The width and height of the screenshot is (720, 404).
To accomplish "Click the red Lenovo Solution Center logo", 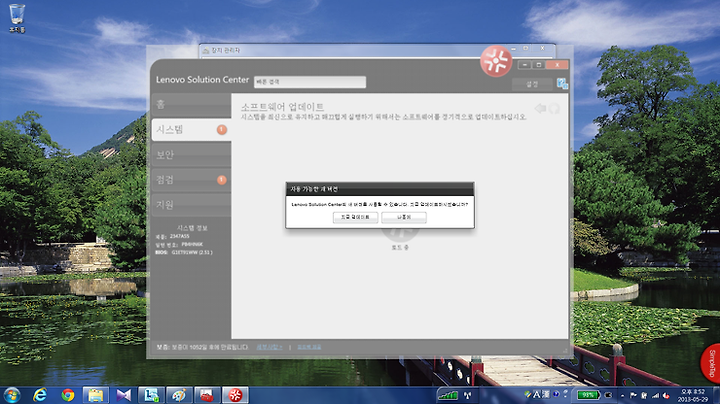I will (x=496, y=61).
